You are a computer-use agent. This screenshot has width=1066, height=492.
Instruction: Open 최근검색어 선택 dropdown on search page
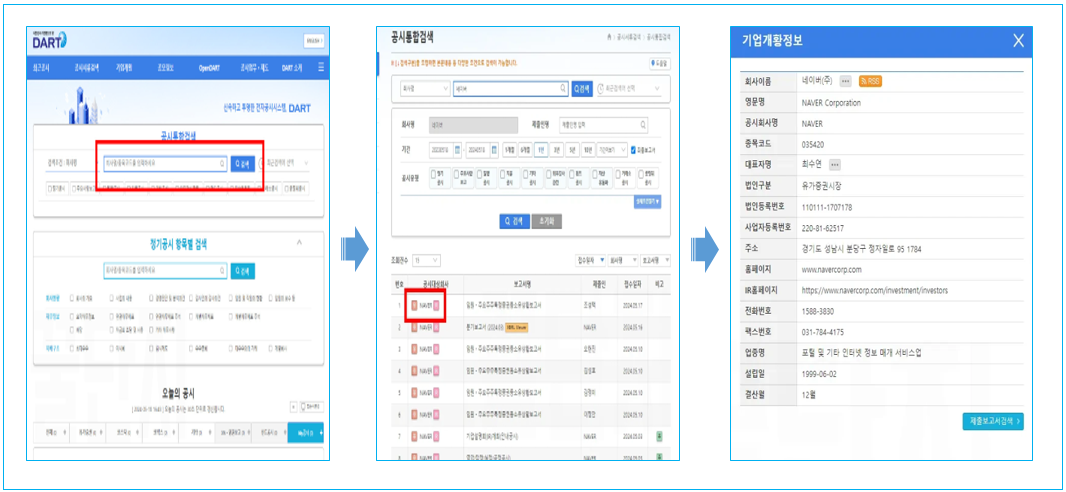pyautogui.click(x=630, y=88)
